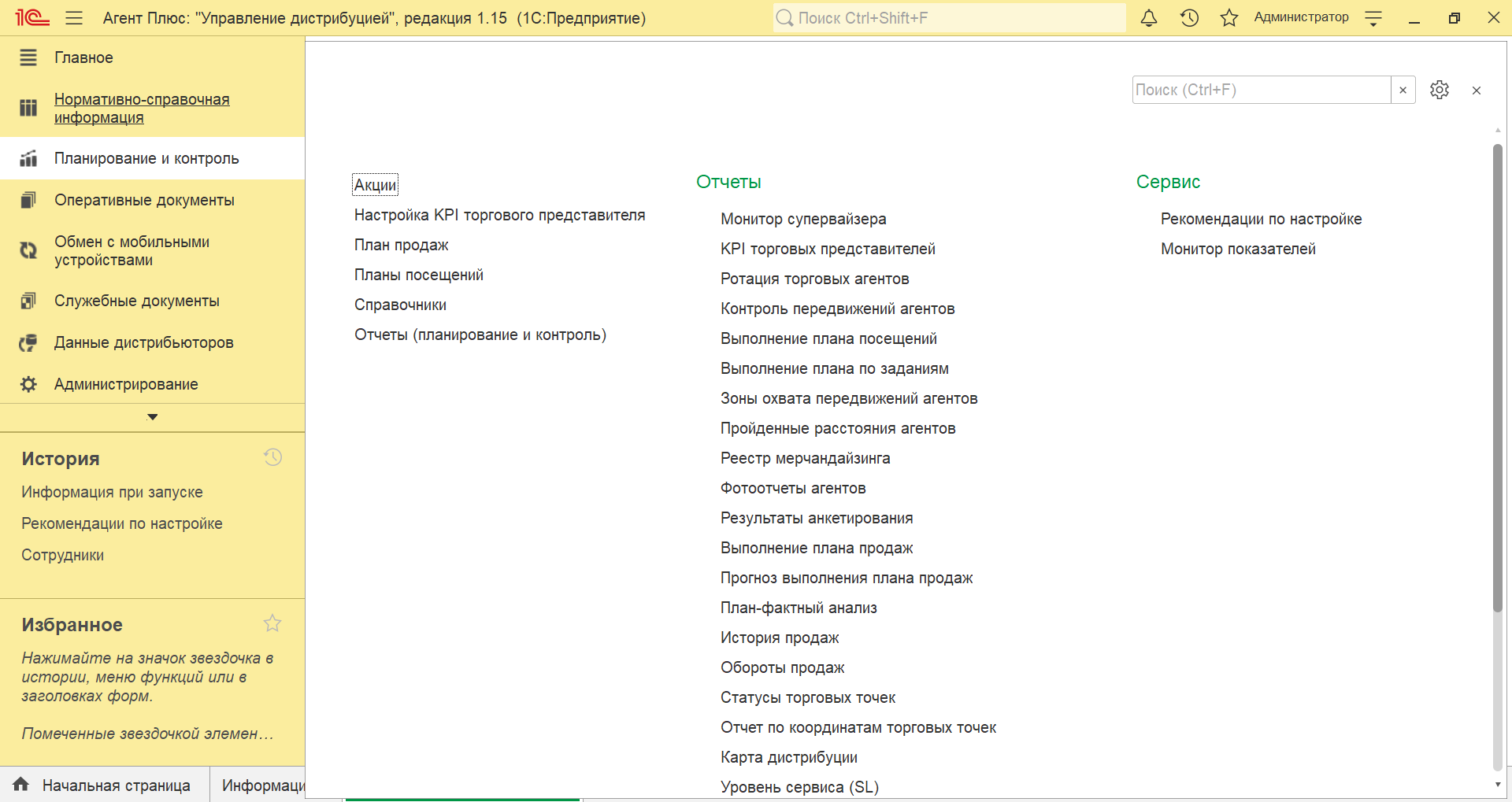Click the favorites star icon in title bar
This screenshot has height=802, width=1512.
click(1228, 18)
